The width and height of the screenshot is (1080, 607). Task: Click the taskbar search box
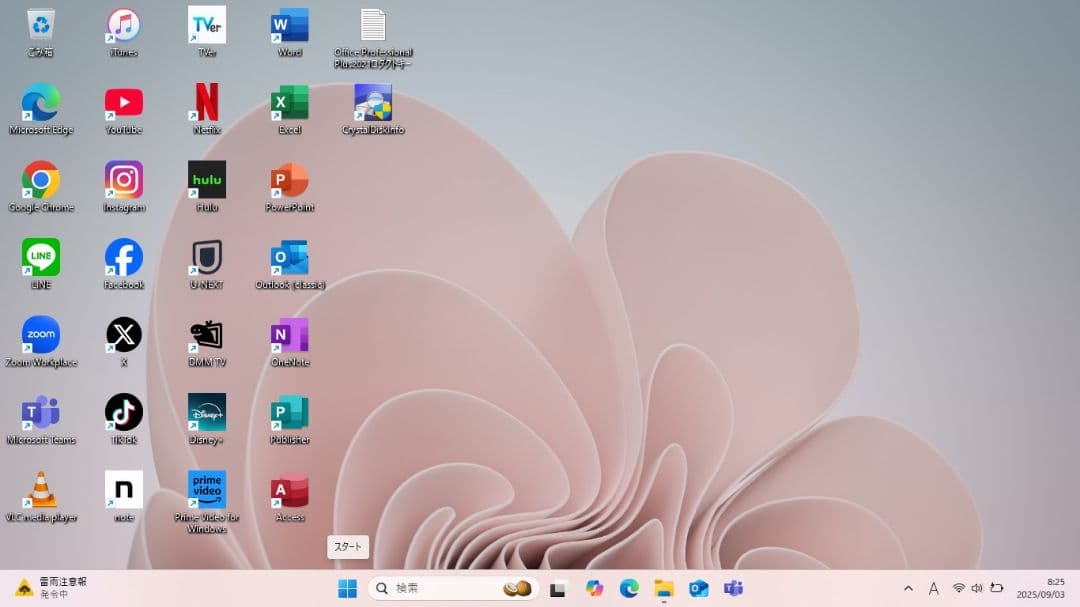(453, 588)
